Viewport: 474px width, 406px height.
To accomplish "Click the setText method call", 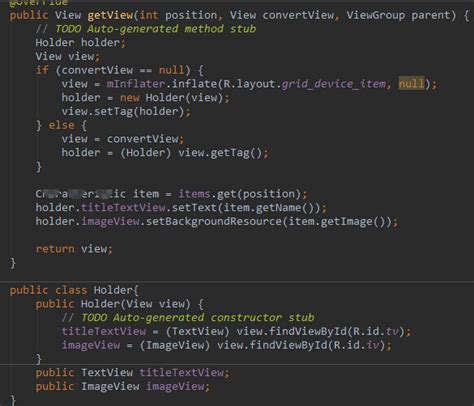I will (x=194, y=208).
